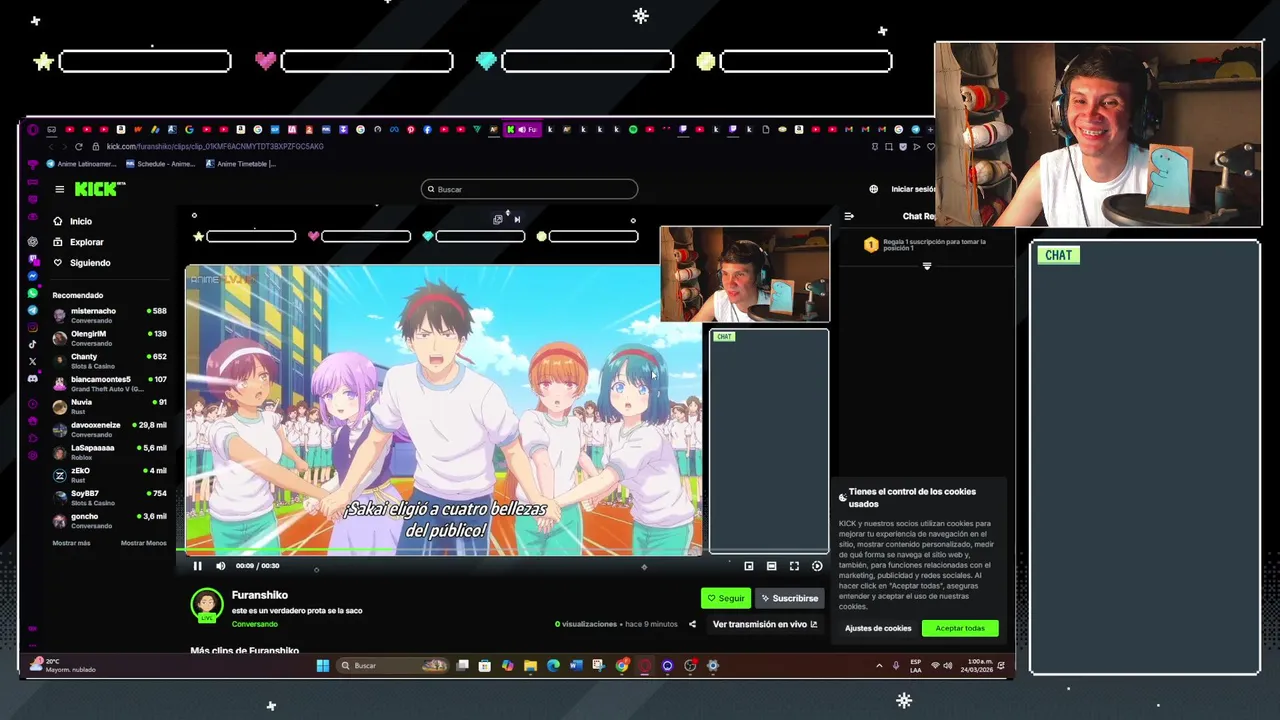Open ChatGPT icon in browser sidebar

(x=33, y=241)
